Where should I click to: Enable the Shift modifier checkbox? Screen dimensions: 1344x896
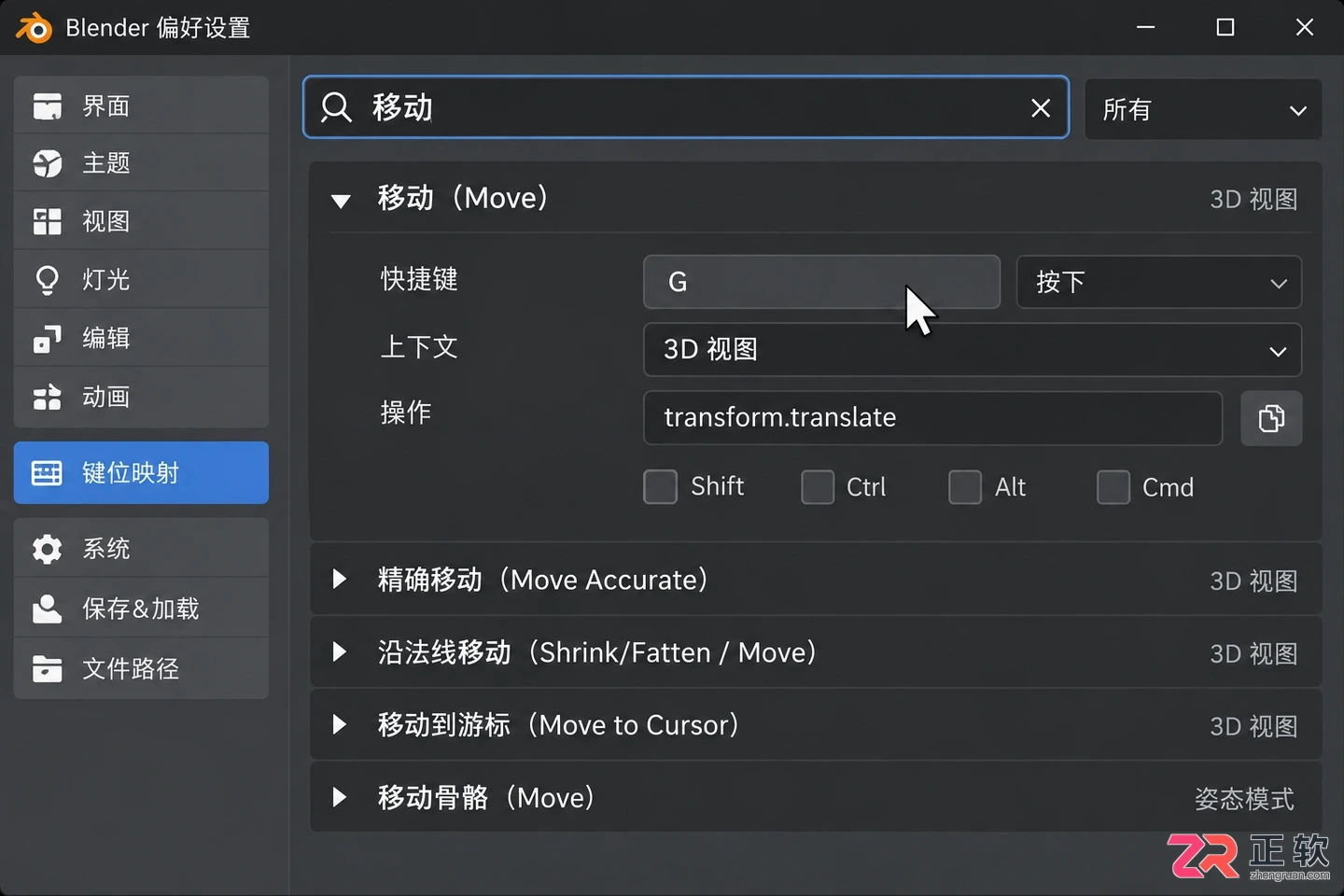coord(660,486)
